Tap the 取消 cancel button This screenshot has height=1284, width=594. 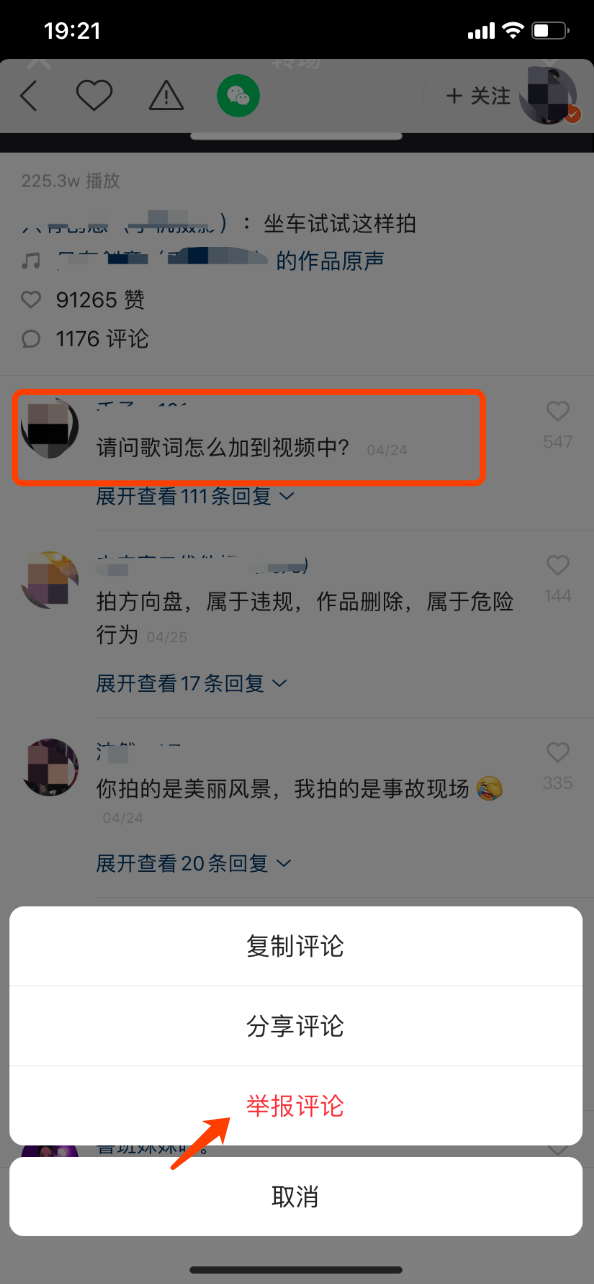296,1197
